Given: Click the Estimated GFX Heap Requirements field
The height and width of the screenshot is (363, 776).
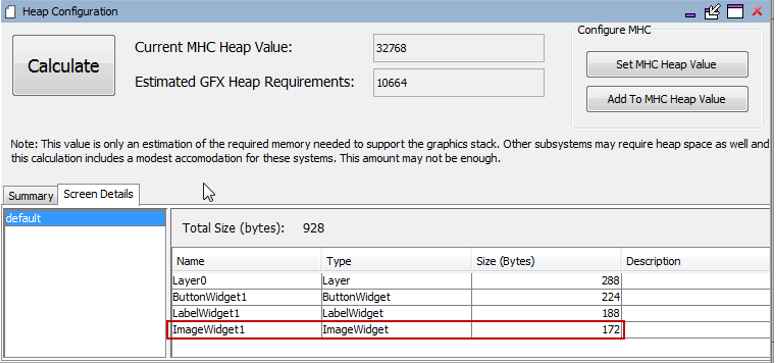Looking at the screenshot, I should (458, 83).
